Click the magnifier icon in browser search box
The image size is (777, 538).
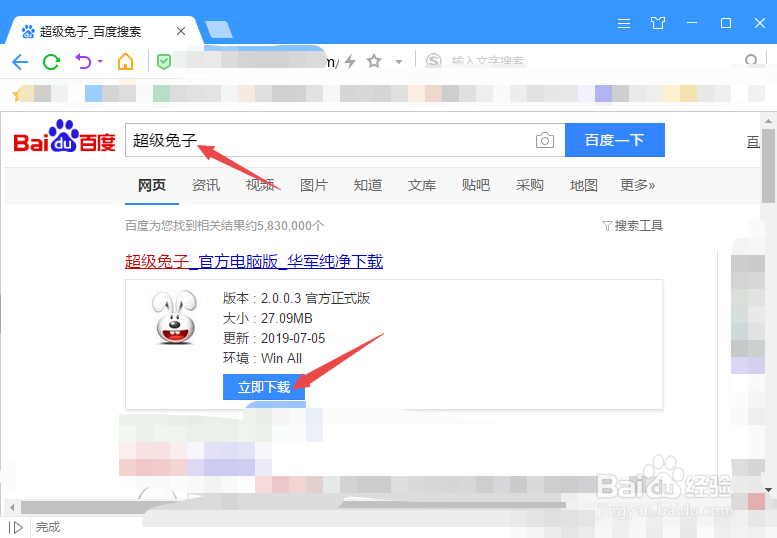751,61
